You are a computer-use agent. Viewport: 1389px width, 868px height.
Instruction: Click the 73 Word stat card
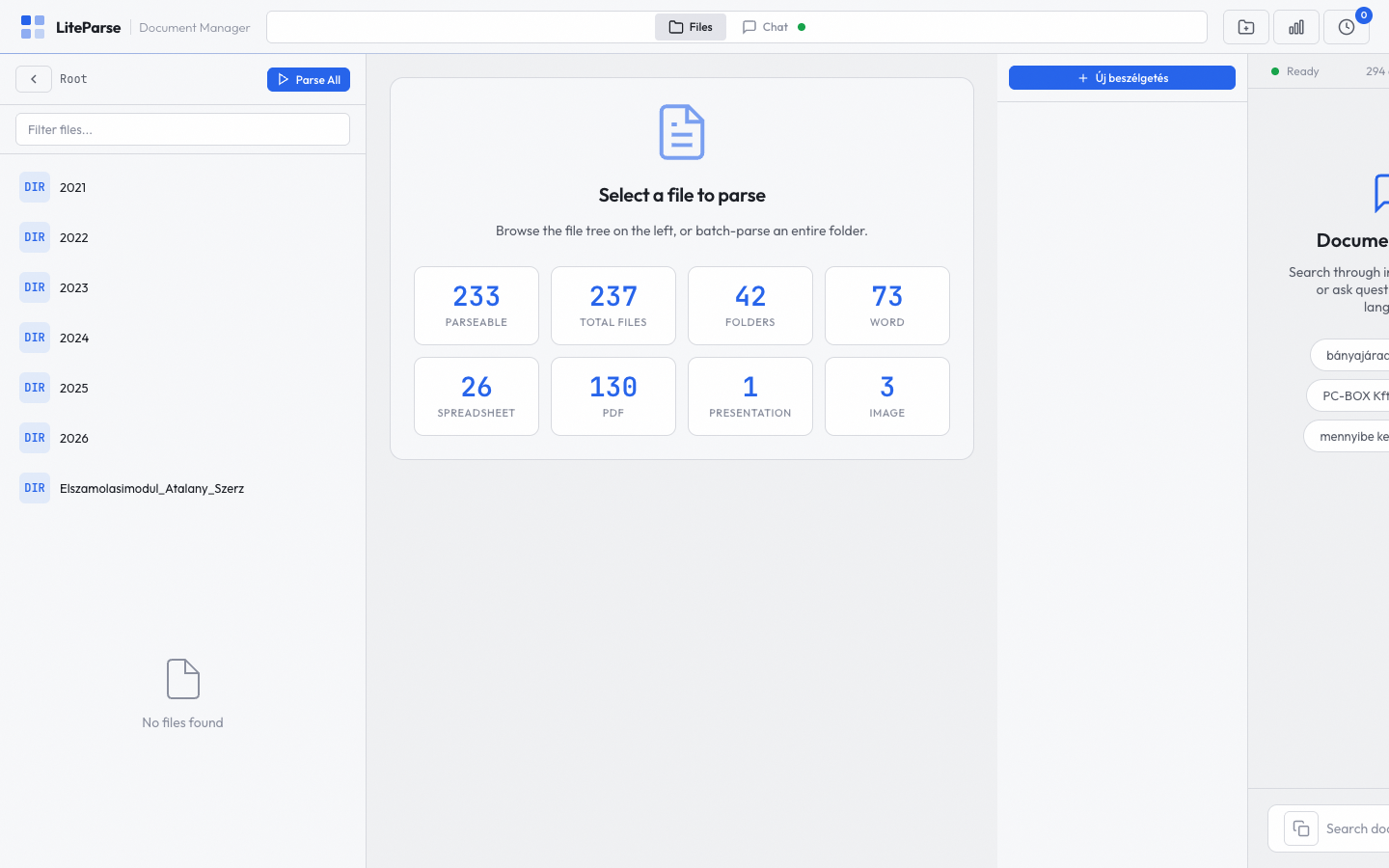[x=887, y=306]
